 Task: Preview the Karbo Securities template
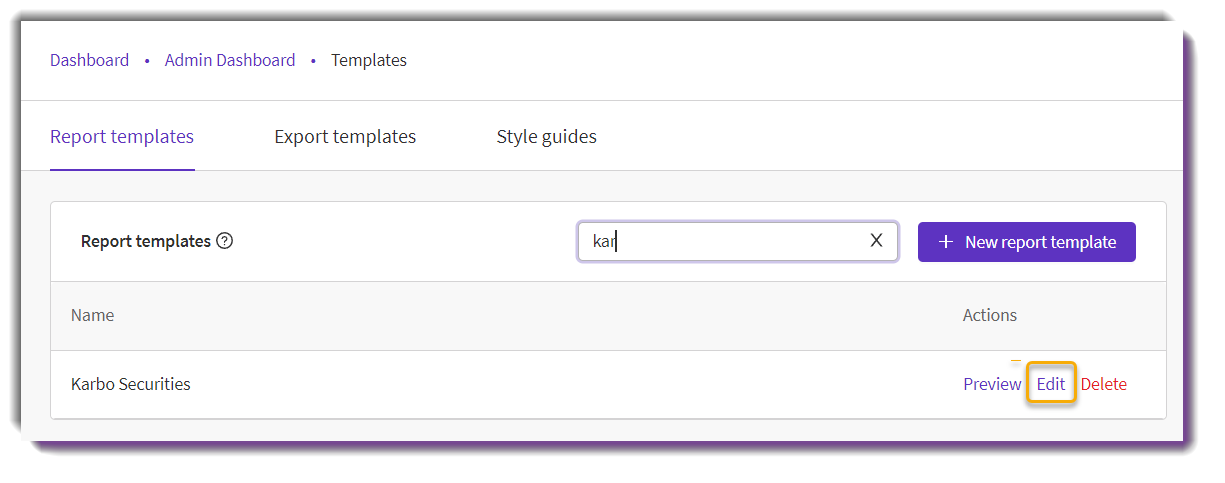992,384
